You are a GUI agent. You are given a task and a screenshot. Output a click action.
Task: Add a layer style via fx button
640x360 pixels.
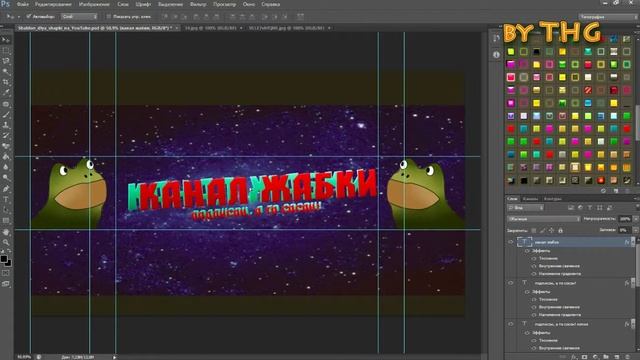point(574,357)
